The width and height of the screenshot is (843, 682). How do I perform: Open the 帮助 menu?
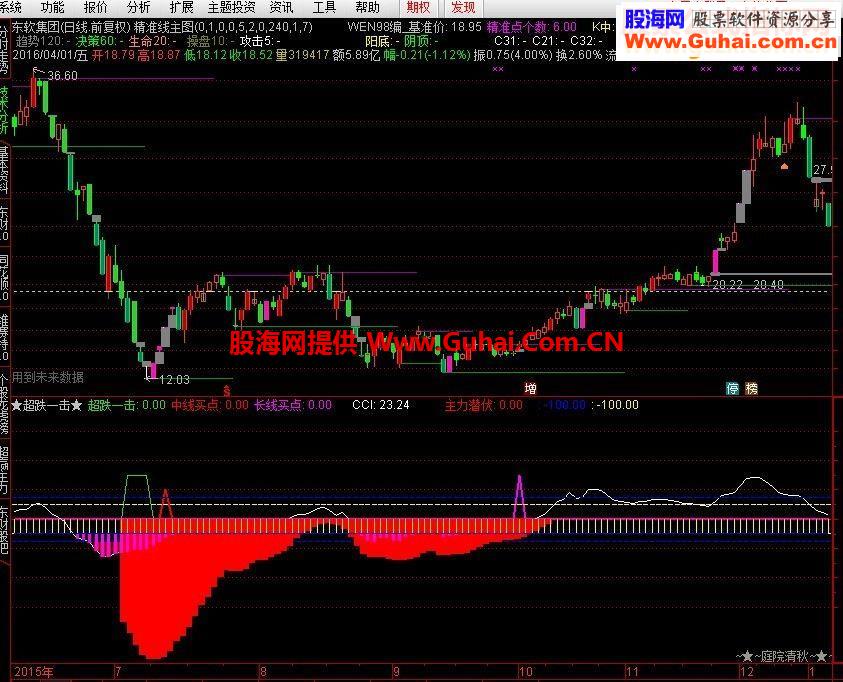[x=367, y=8]
